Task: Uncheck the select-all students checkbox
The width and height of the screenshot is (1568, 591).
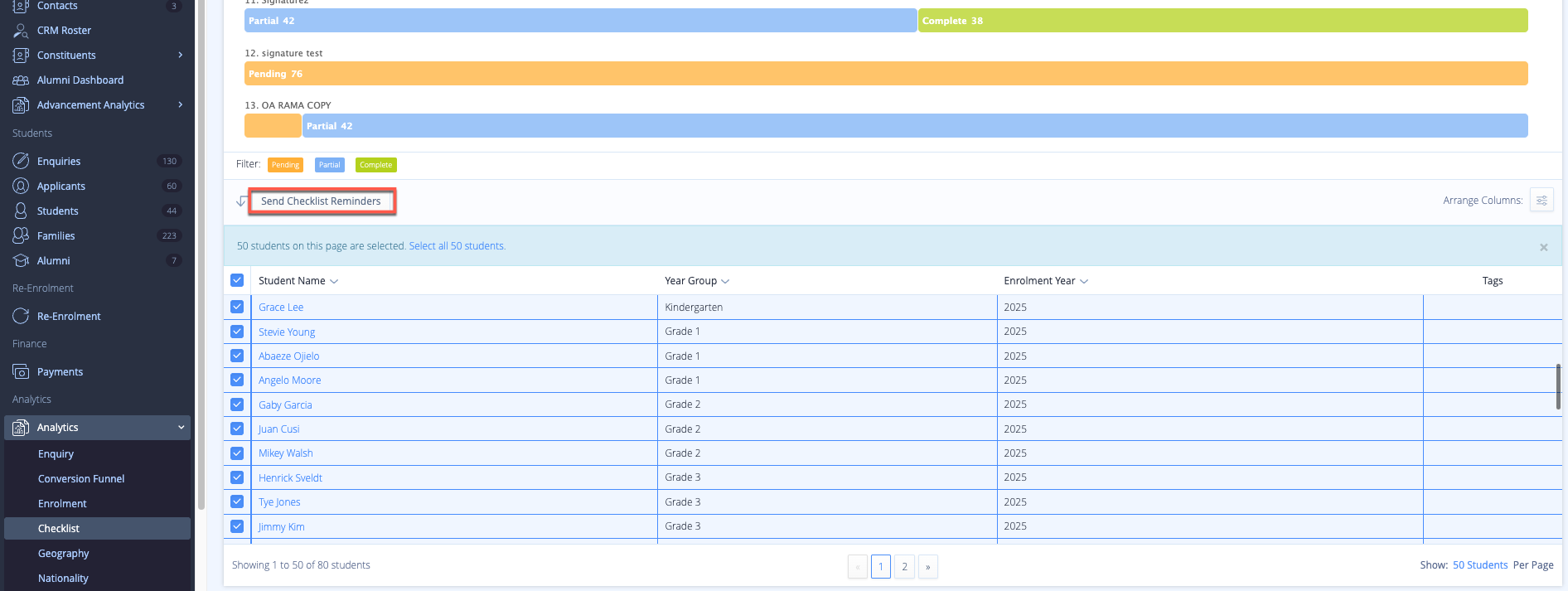Action: click(x=237, y=280)
